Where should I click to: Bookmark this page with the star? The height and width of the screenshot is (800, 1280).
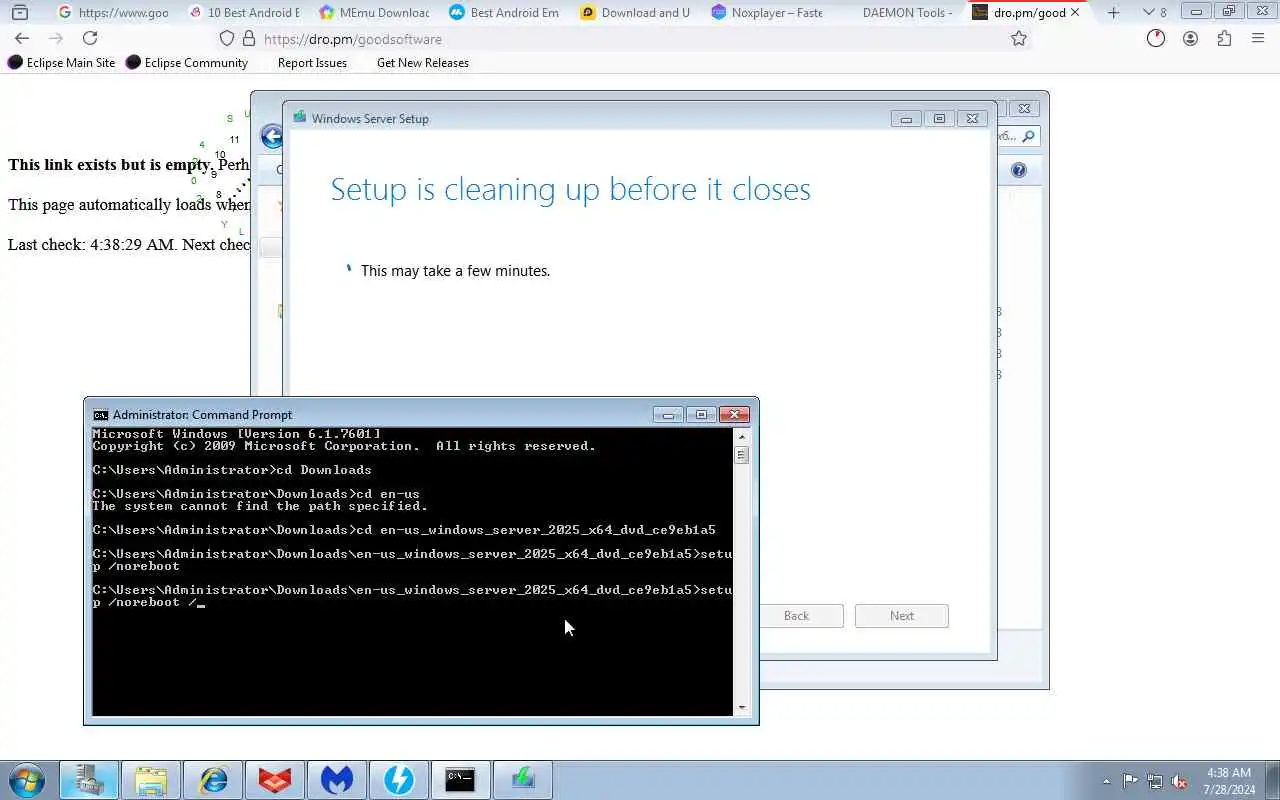[1018, 38]
